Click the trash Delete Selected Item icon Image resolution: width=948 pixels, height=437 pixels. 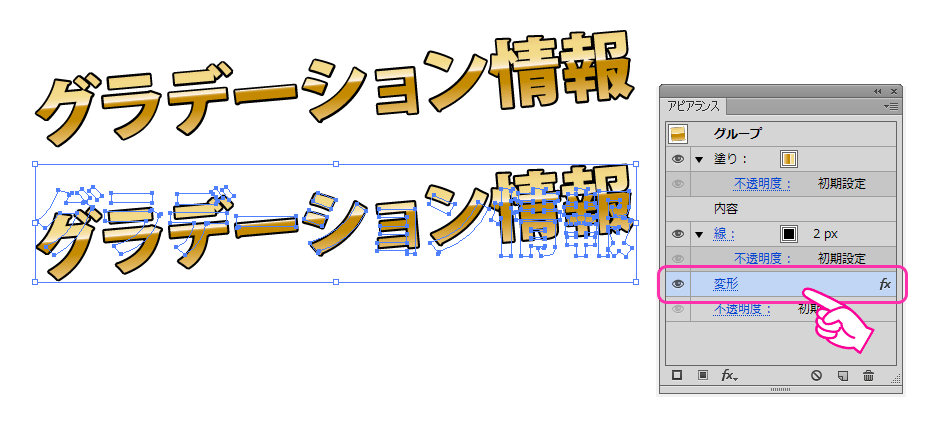coord(868,376)
